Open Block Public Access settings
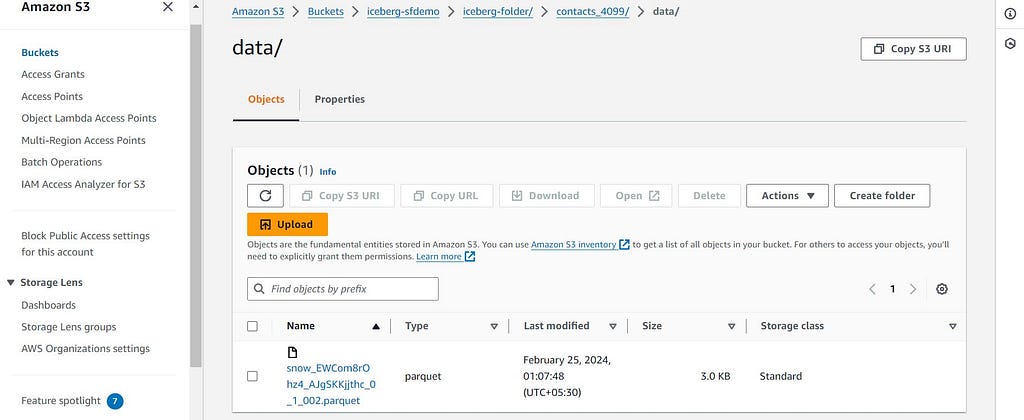 86,244
